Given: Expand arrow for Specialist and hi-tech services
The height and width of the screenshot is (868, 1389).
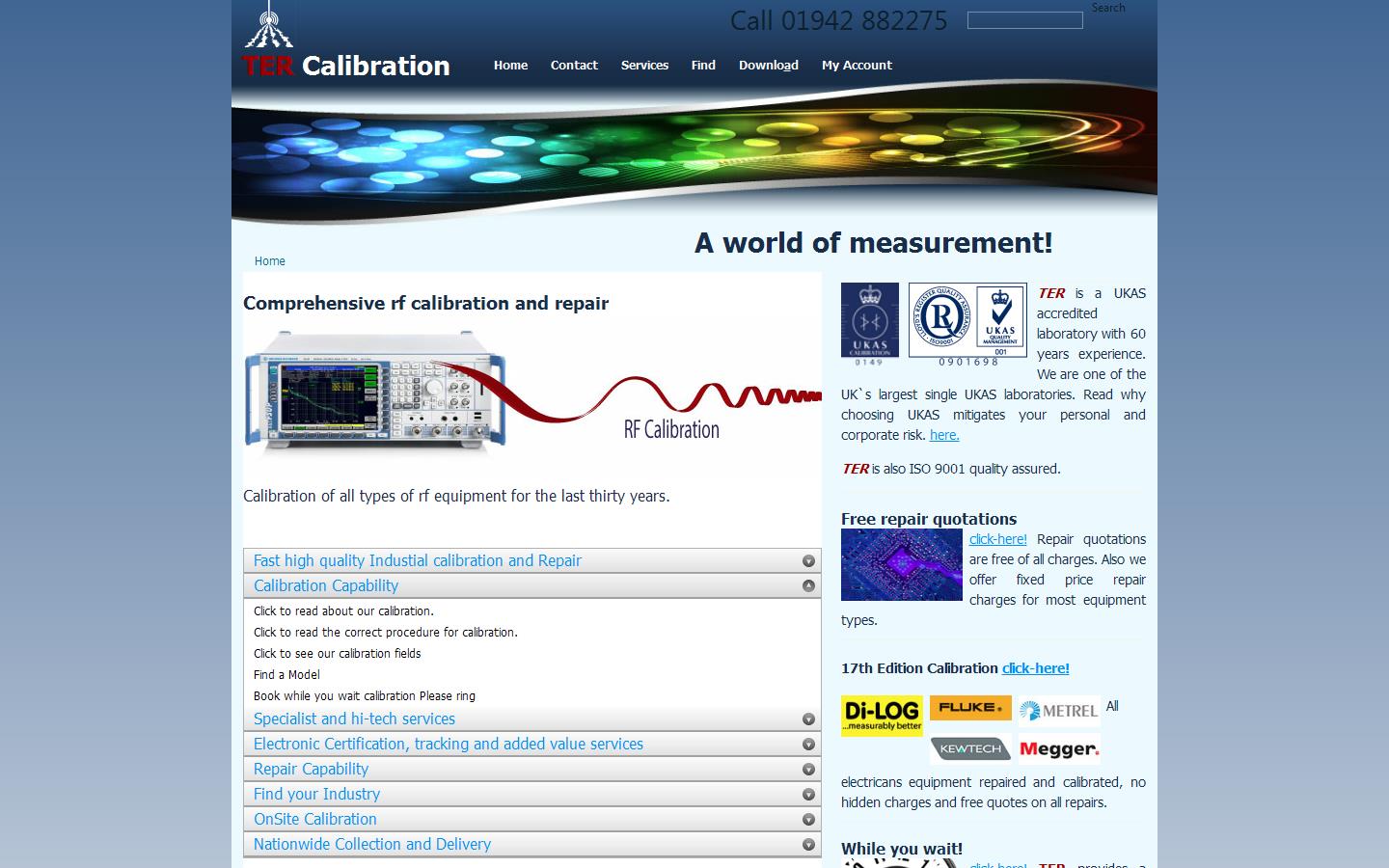Looking at the screenshot, I should coord(808,719).
